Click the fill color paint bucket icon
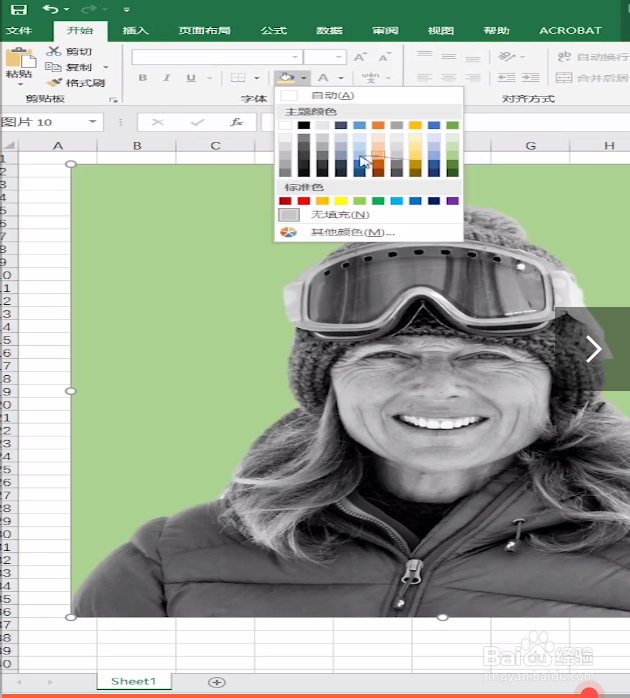This screenshot has height=698, width=630. (x=285, y=78)
